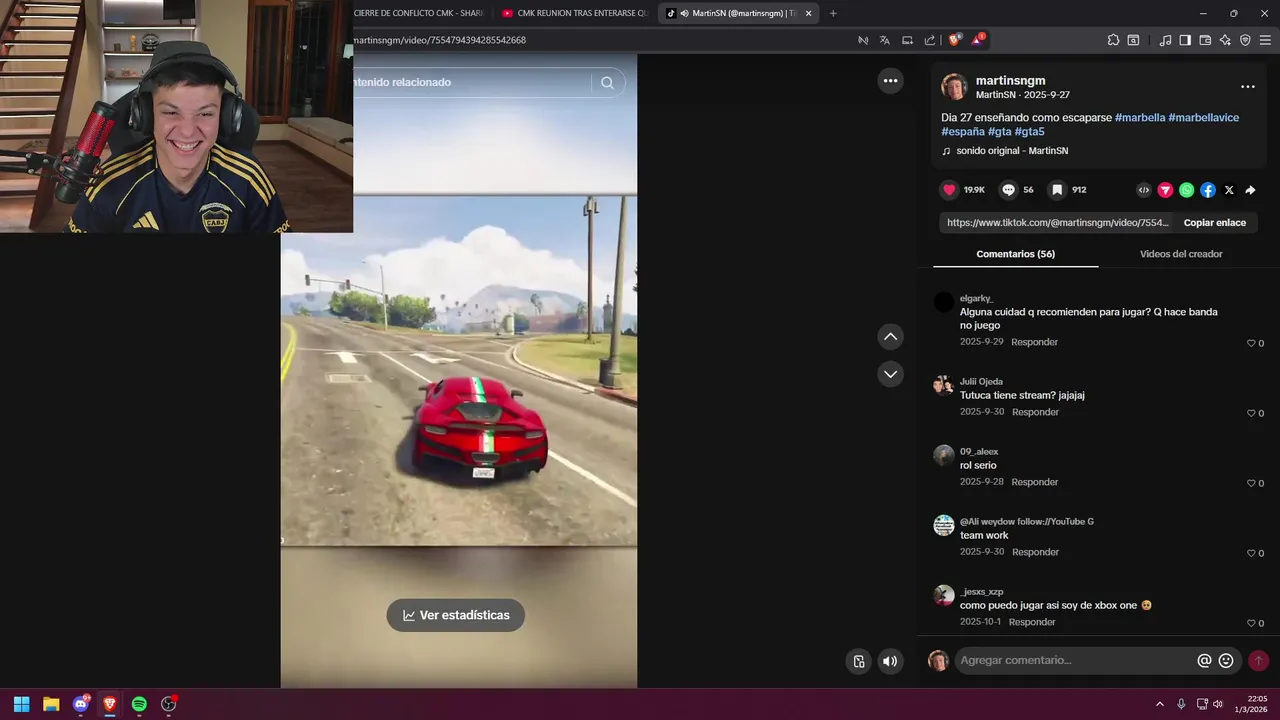Click the Agregar comentario input field
Viewport: 1280px width, 720px height.
coord(1075,660)
